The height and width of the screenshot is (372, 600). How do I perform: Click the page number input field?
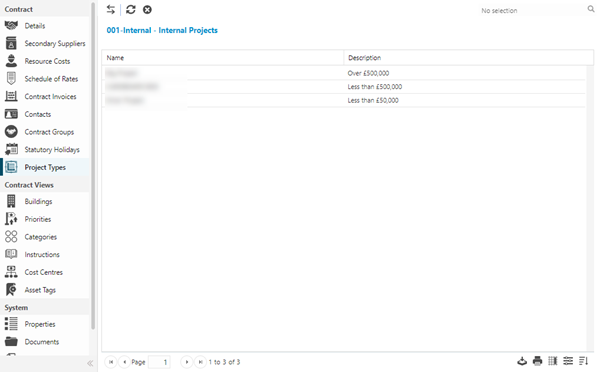159,362
